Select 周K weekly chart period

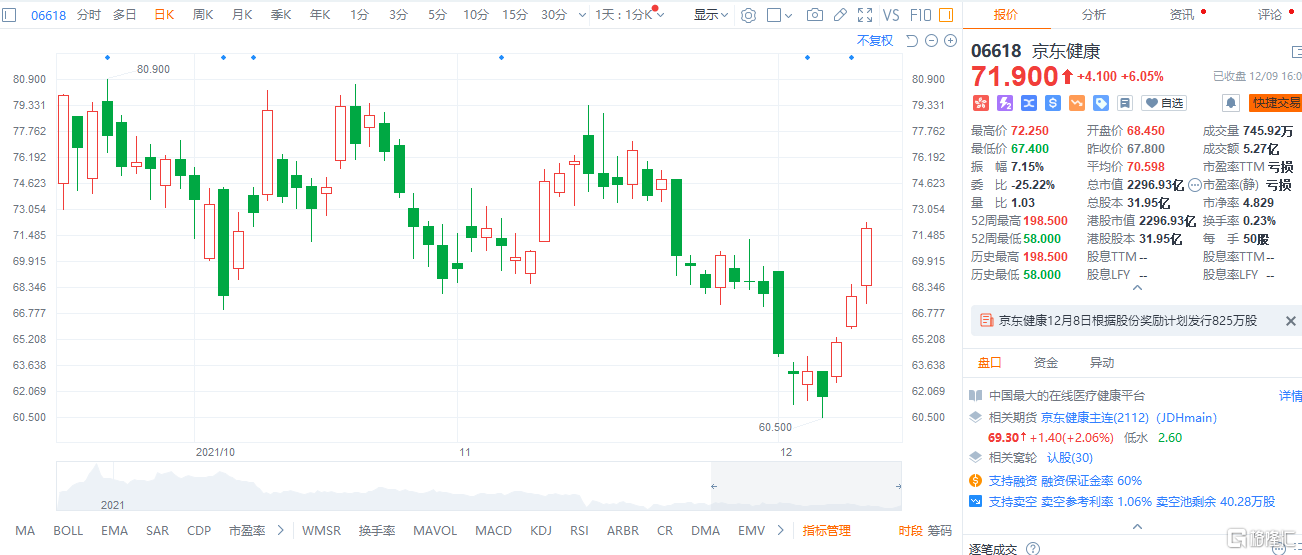click(x=203, y=15)
